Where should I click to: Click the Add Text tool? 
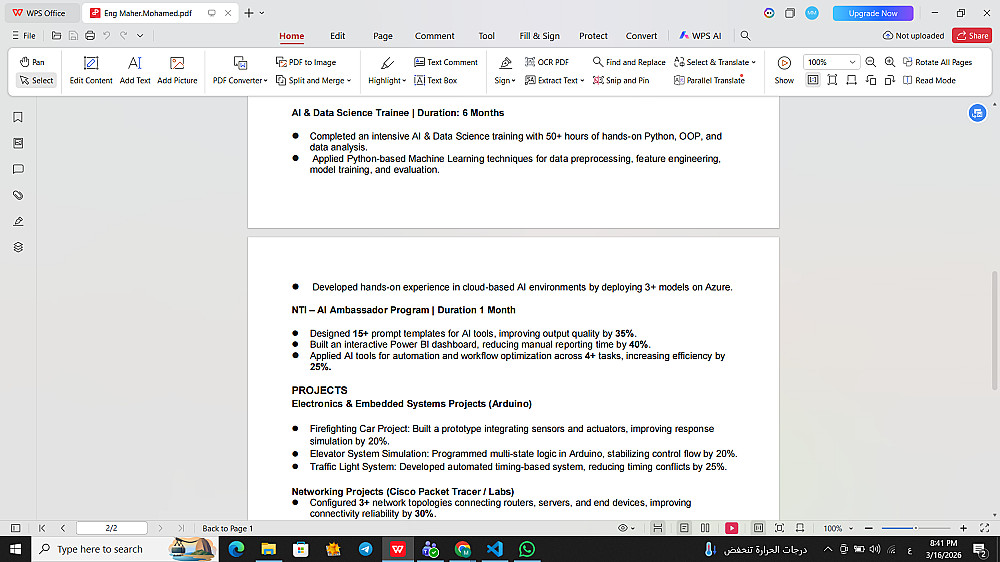[x=135, y=70]
